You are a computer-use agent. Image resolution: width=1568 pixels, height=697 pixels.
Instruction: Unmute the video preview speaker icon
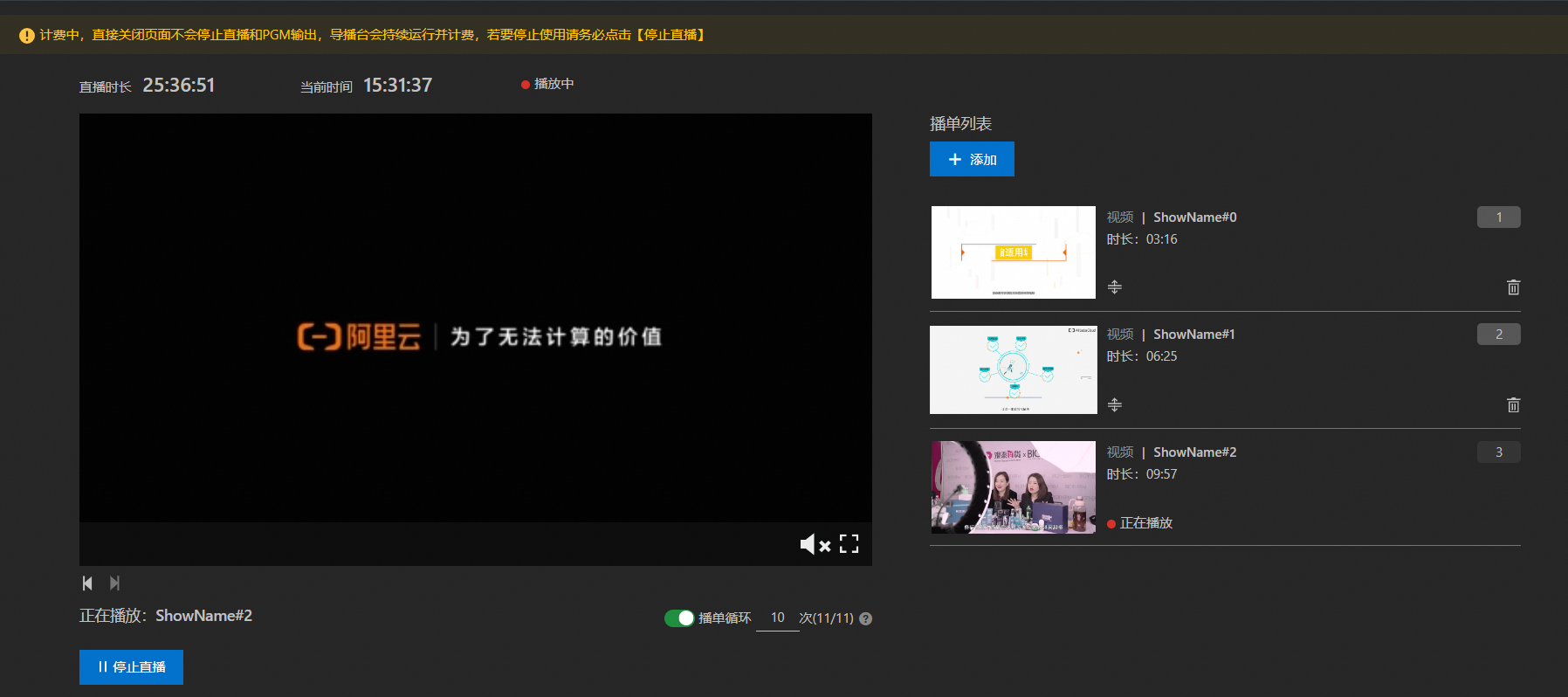(815, 545)
